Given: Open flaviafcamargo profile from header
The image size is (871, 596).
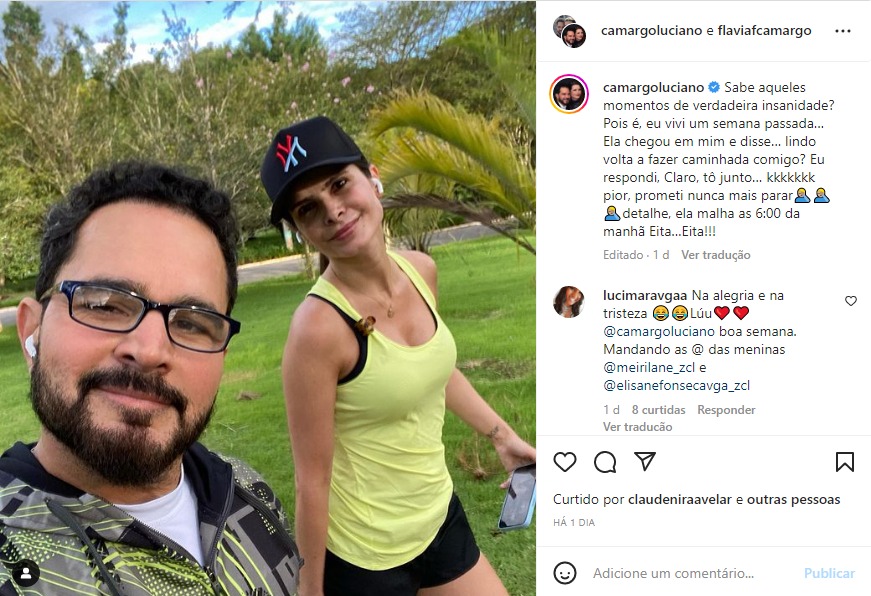Looking at the screenshot, I should point(764,31).
